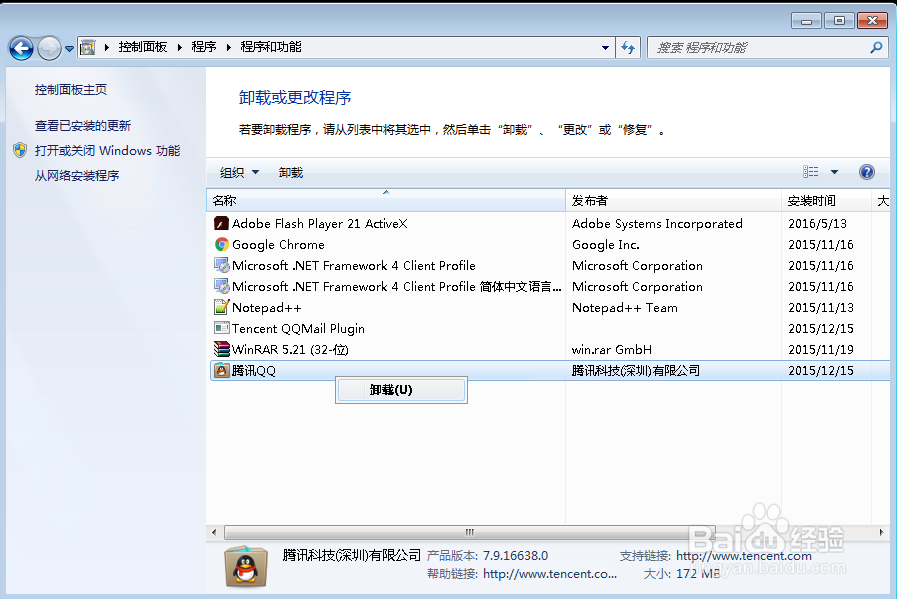Screen dimensions: 897x599
Task: Click the 帮助链接 tencent URL
Action: 550,573
